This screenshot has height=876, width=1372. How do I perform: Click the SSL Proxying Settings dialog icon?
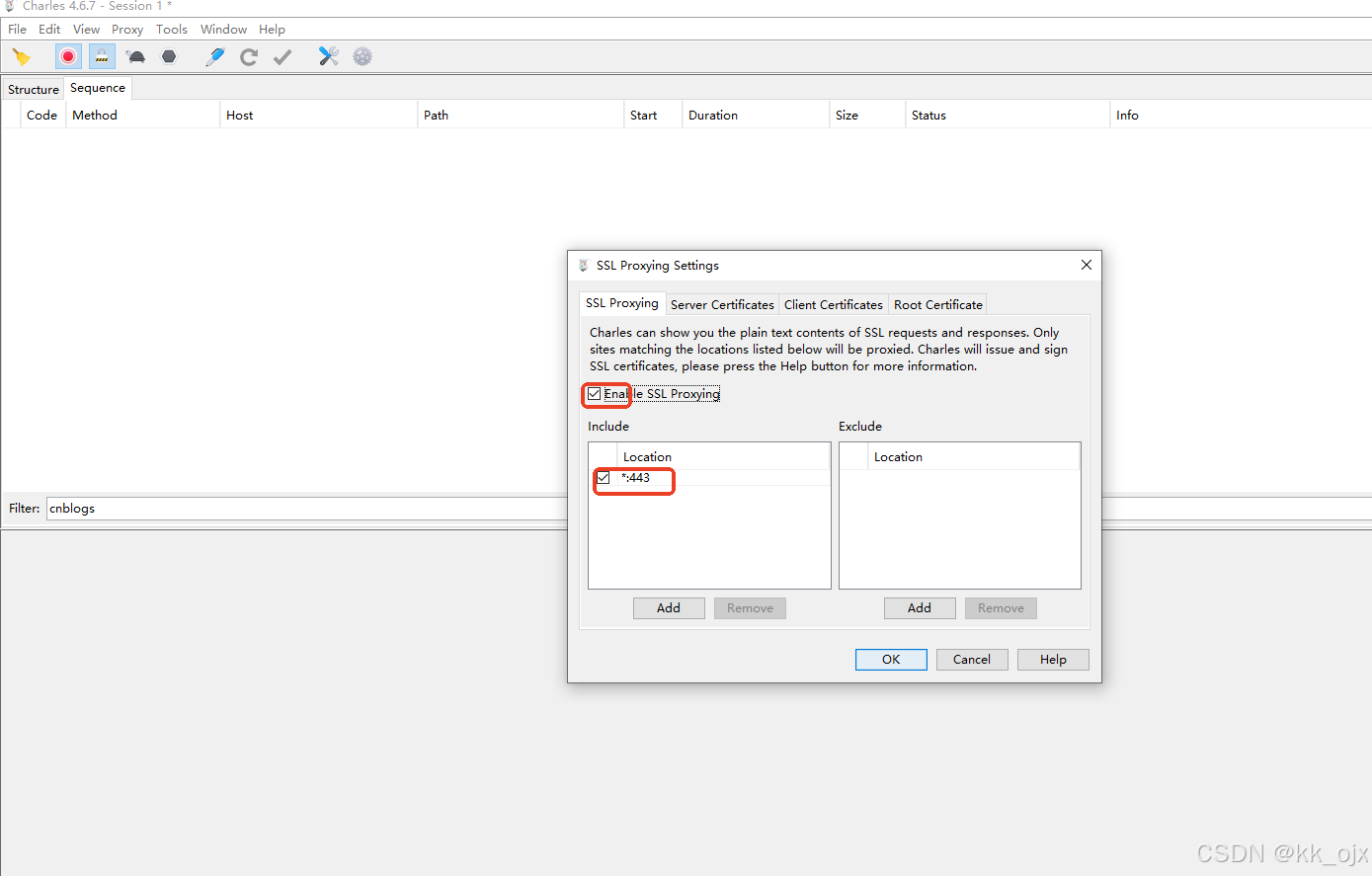[584, 266]
